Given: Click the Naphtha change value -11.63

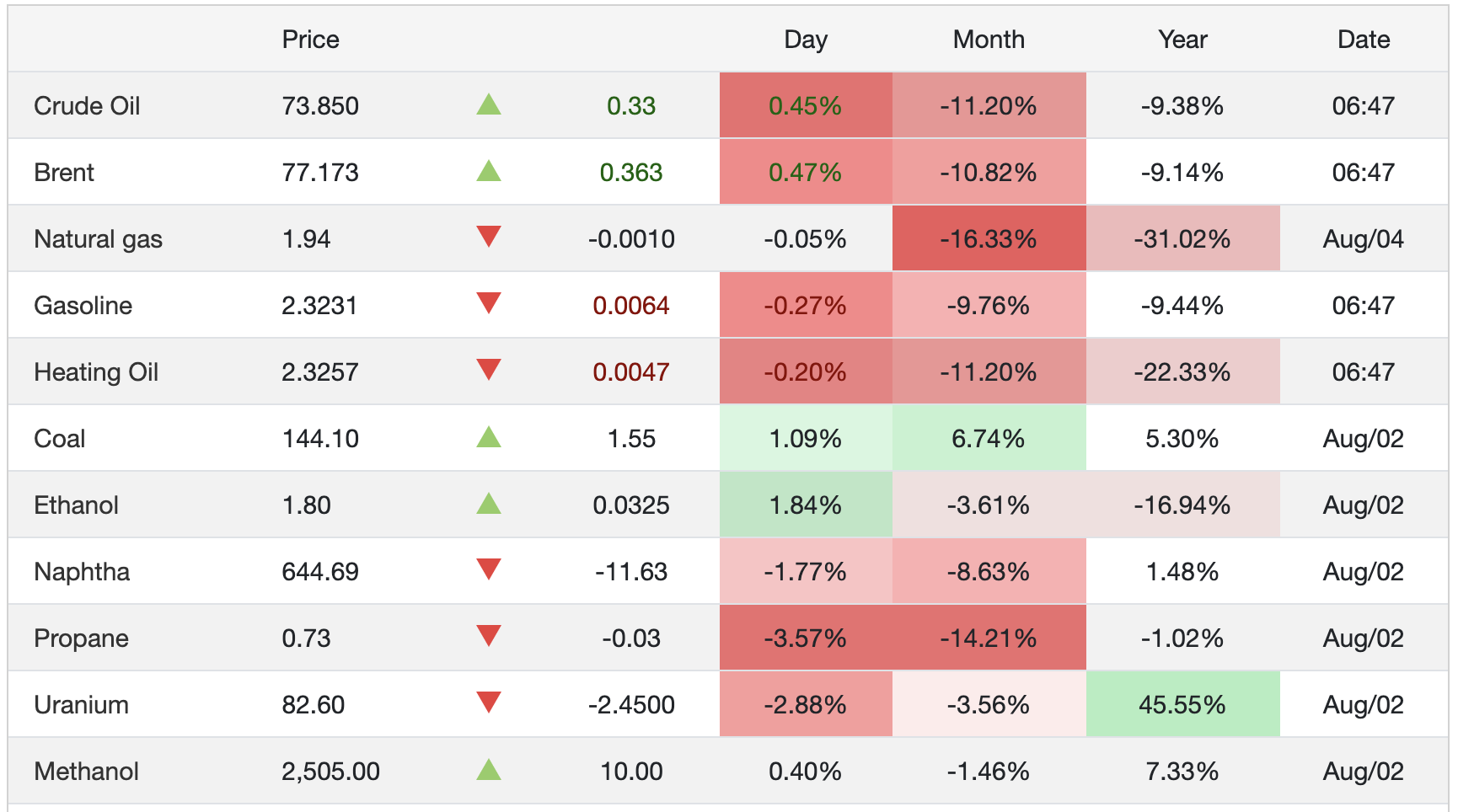Looking at the screenshot, I should point(631,572).
